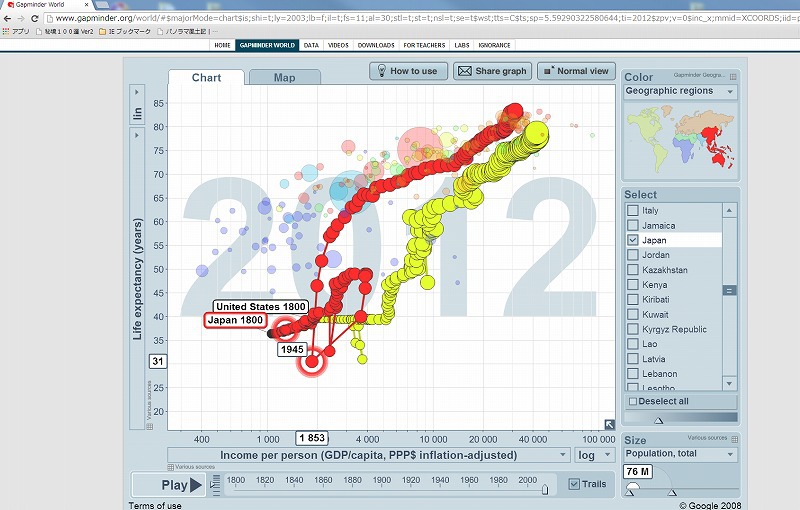This screenshot has width=800, height=510.
Task: Click the 1945 trail label
Action: click(292, 349)
